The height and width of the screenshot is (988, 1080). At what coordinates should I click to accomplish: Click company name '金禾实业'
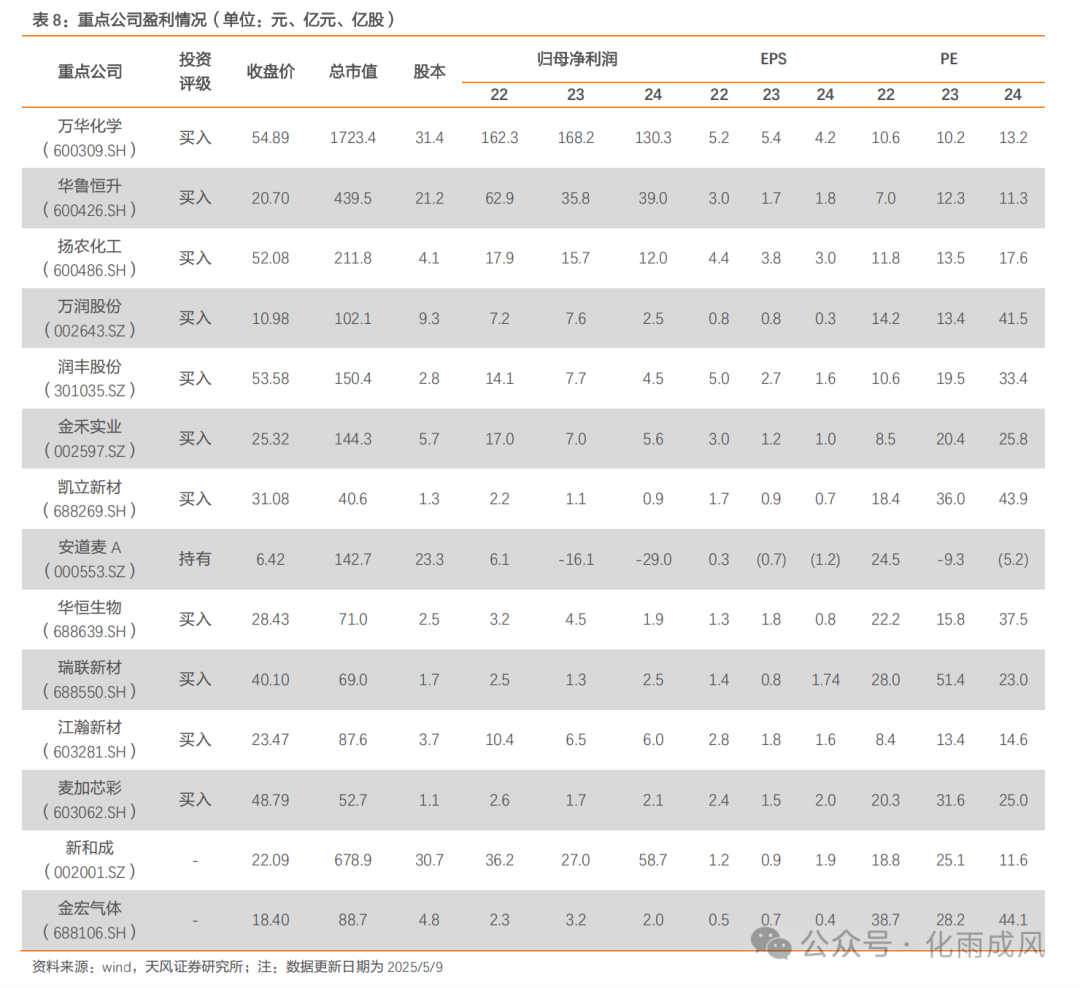coord(90,427)
